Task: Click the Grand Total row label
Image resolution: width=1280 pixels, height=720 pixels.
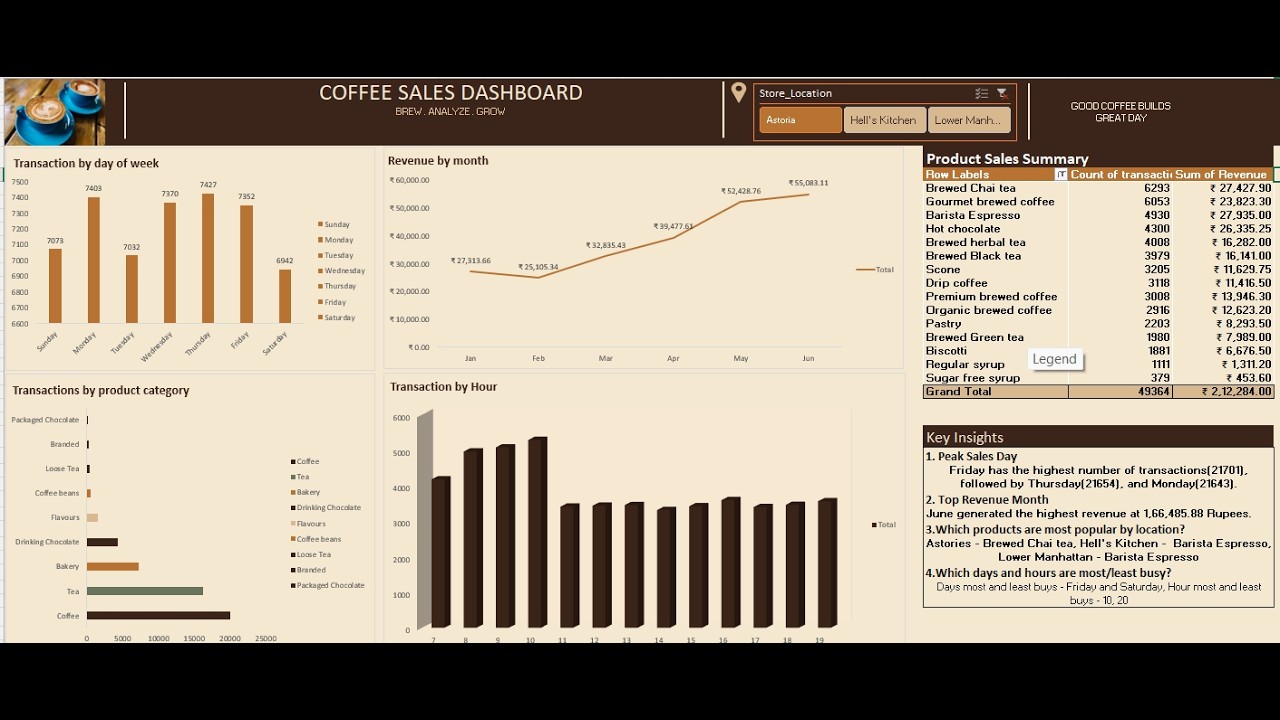Action: 959,391
